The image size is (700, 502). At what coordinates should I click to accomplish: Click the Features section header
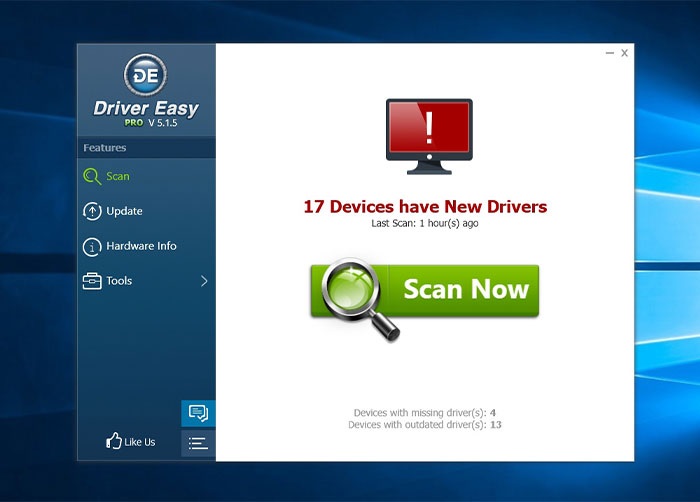coord(146,148)
